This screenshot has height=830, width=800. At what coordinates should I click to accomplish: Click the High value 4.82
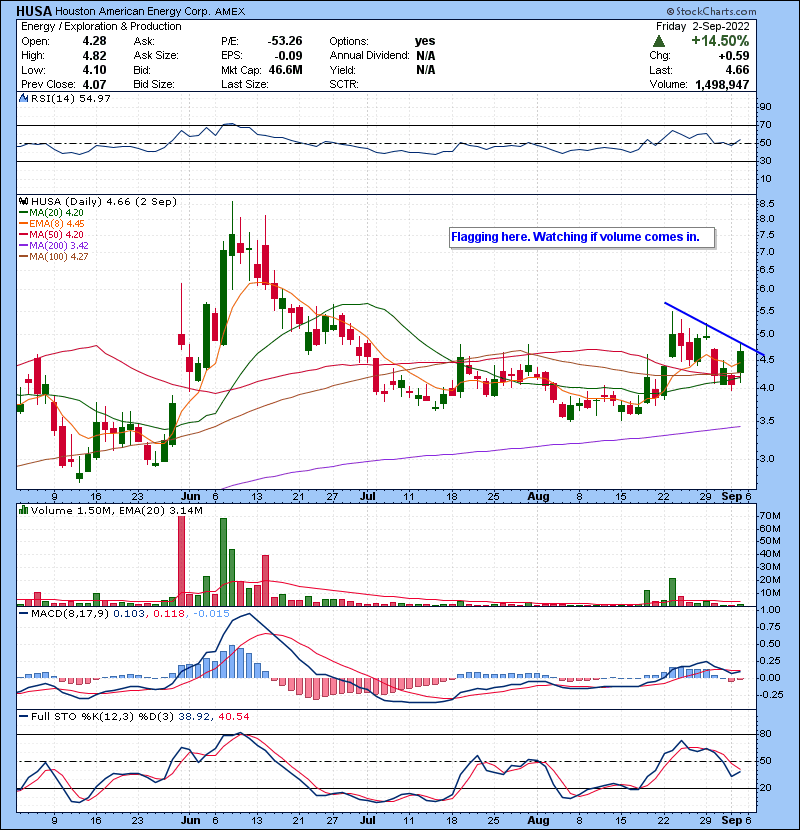(94, 56)
